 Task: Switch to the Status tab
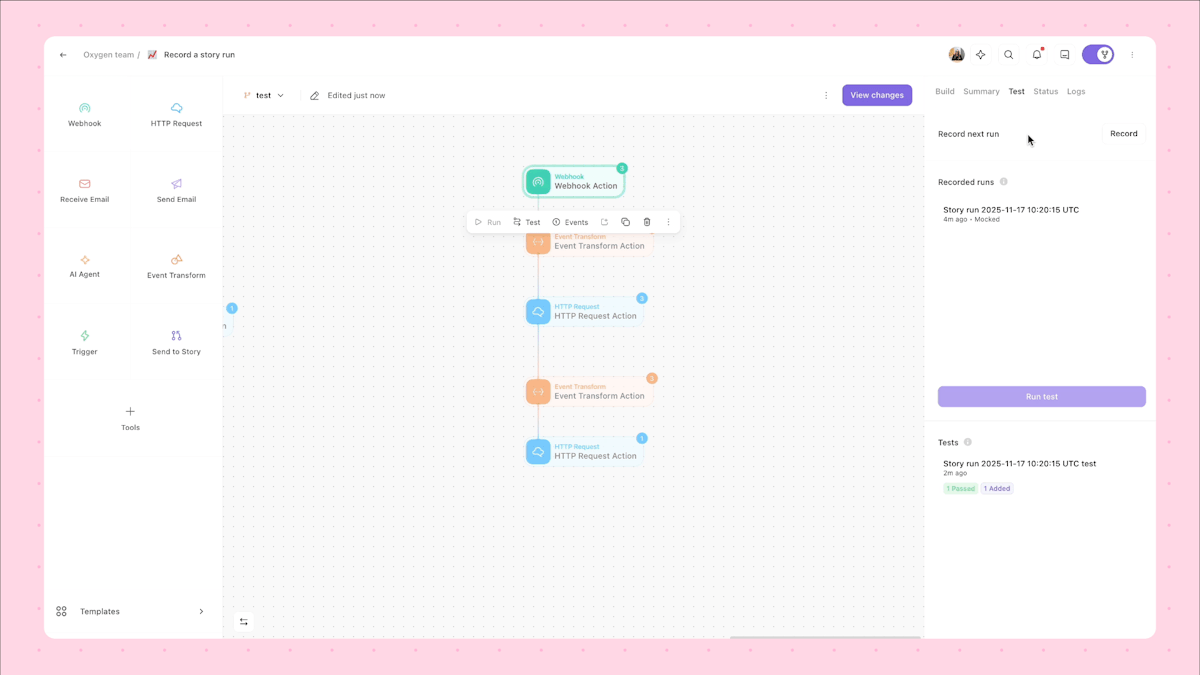(x=1046, y=91)
